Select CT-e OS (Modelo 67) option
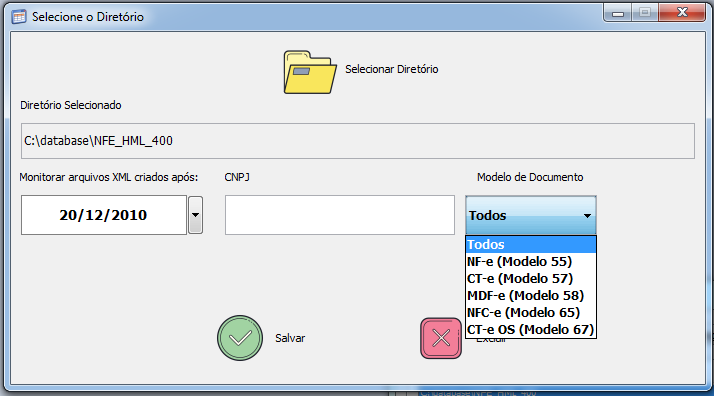Image resolution: width=714 pixels, height=396 pixels. click(x=530, y=330)
